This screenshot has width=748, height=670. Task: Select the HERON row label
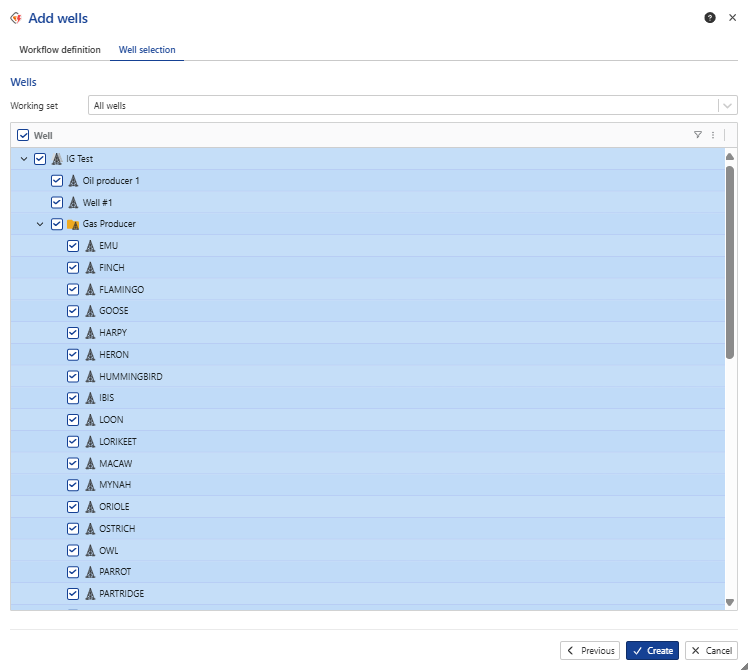114,355
